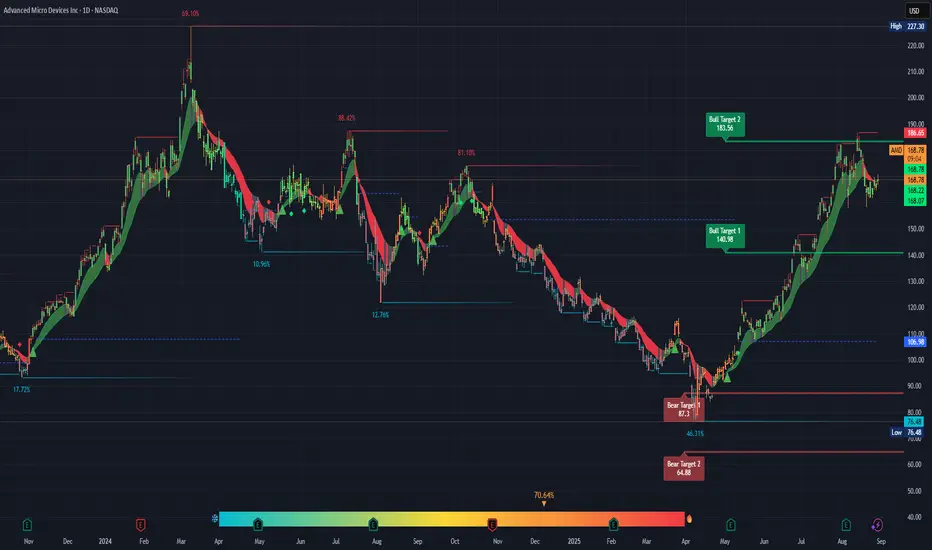Click the green earnings marker above Nov 2023
The height and width of the screenshot is (550, 932).
pyautogui.click(x=27, y=525)
